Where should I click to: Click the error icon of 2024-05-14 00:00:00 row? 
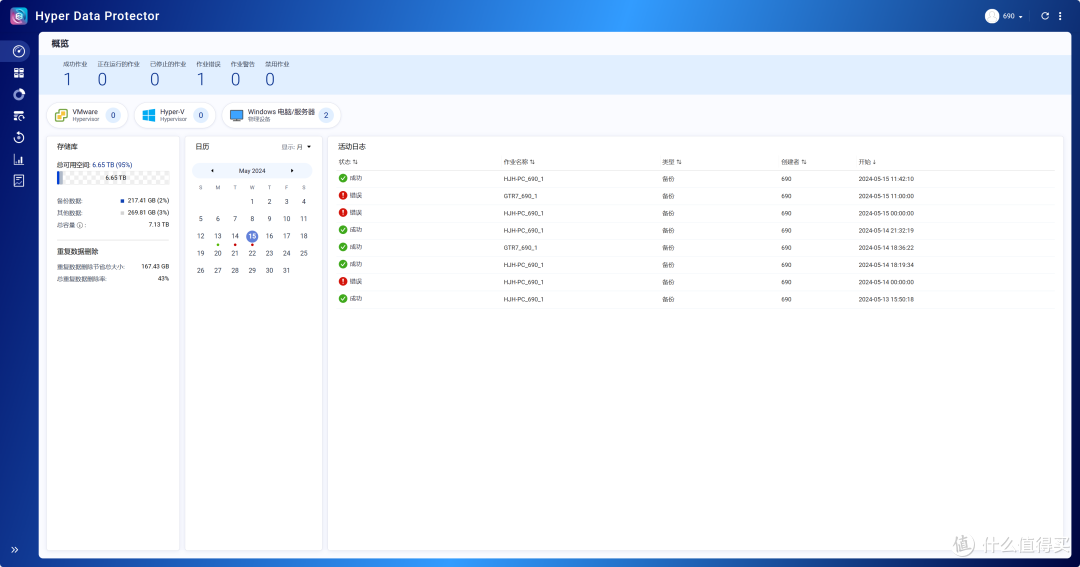click(343, 282)
